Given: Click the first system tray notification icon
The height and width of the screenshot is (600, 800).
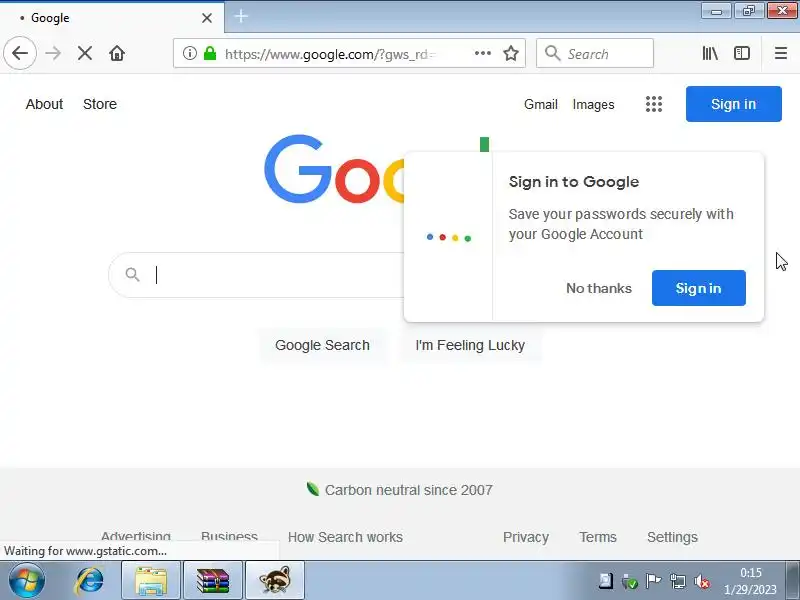Looking at the screenshot, I should tap(606, 581).
